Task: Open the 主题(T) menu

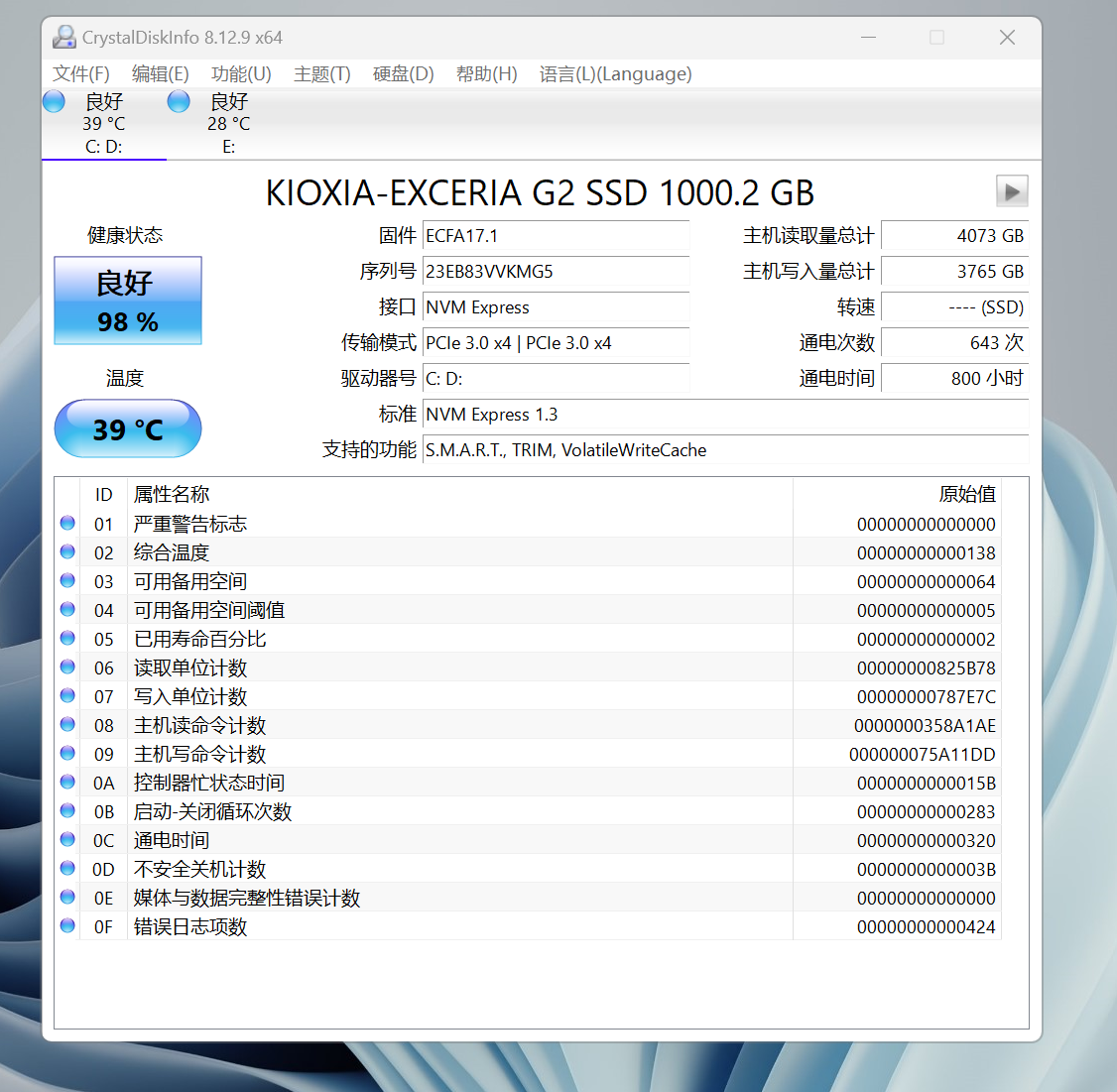Action: point(321,74)
